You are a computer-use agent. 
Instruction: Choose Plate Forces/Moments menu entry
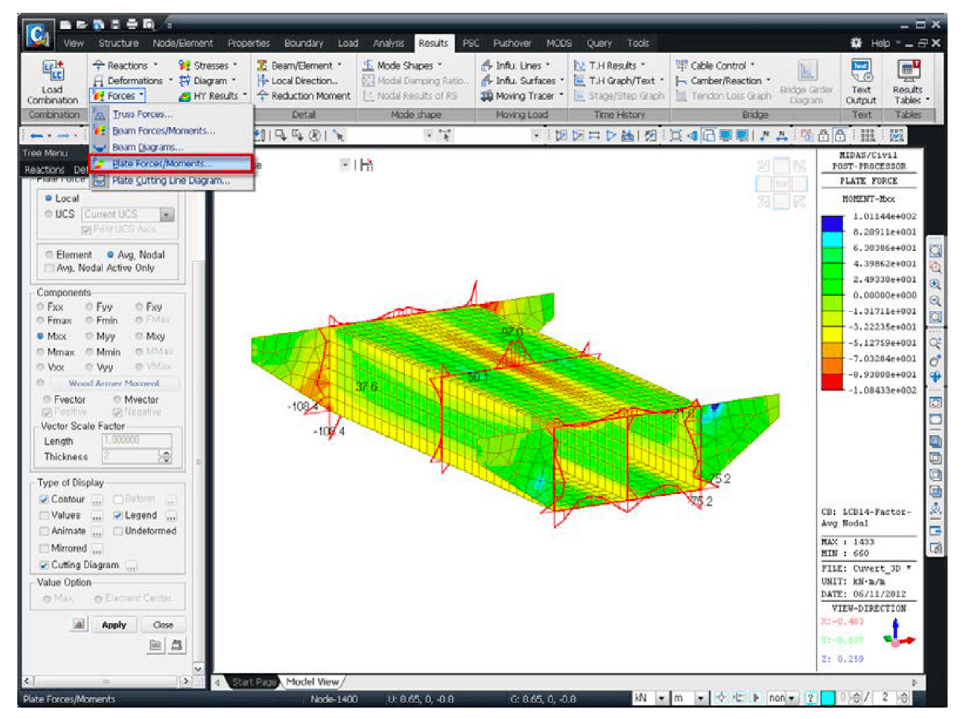click(171, 164)
